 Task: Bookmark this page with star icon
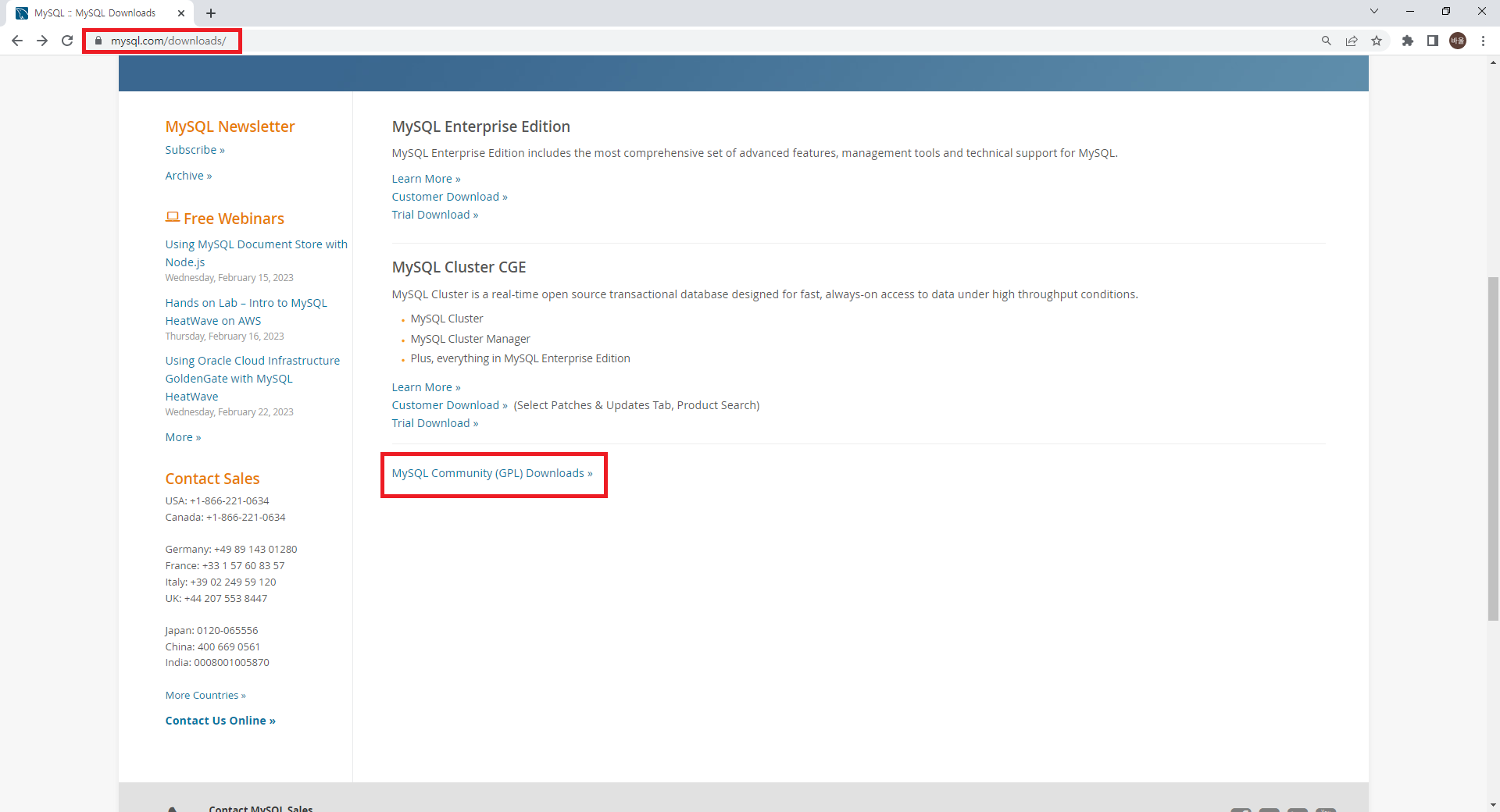(x=1377, y=41)
